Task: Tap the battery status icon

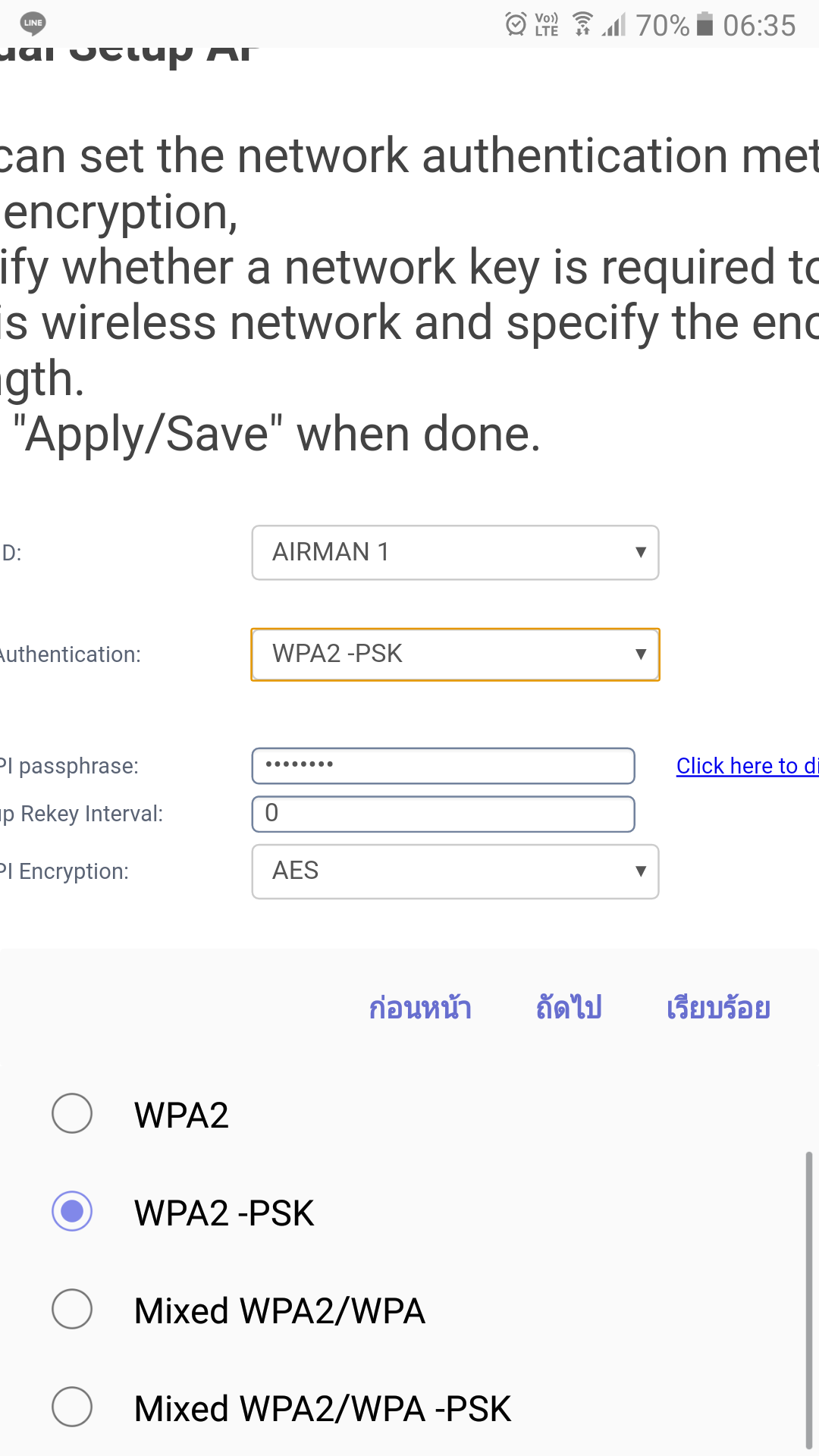Action: click(705, 24)
